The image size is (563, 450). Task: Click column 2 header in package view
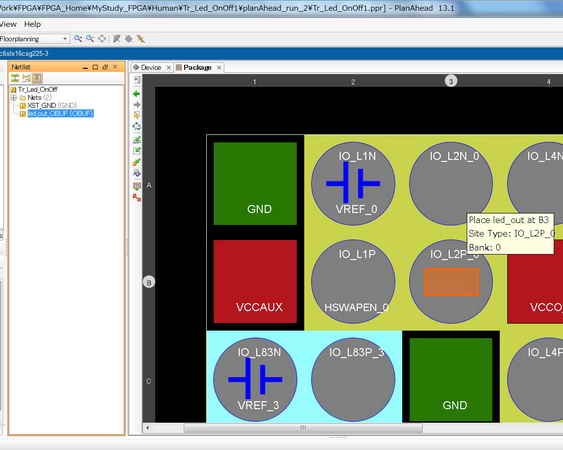[353, 82]
